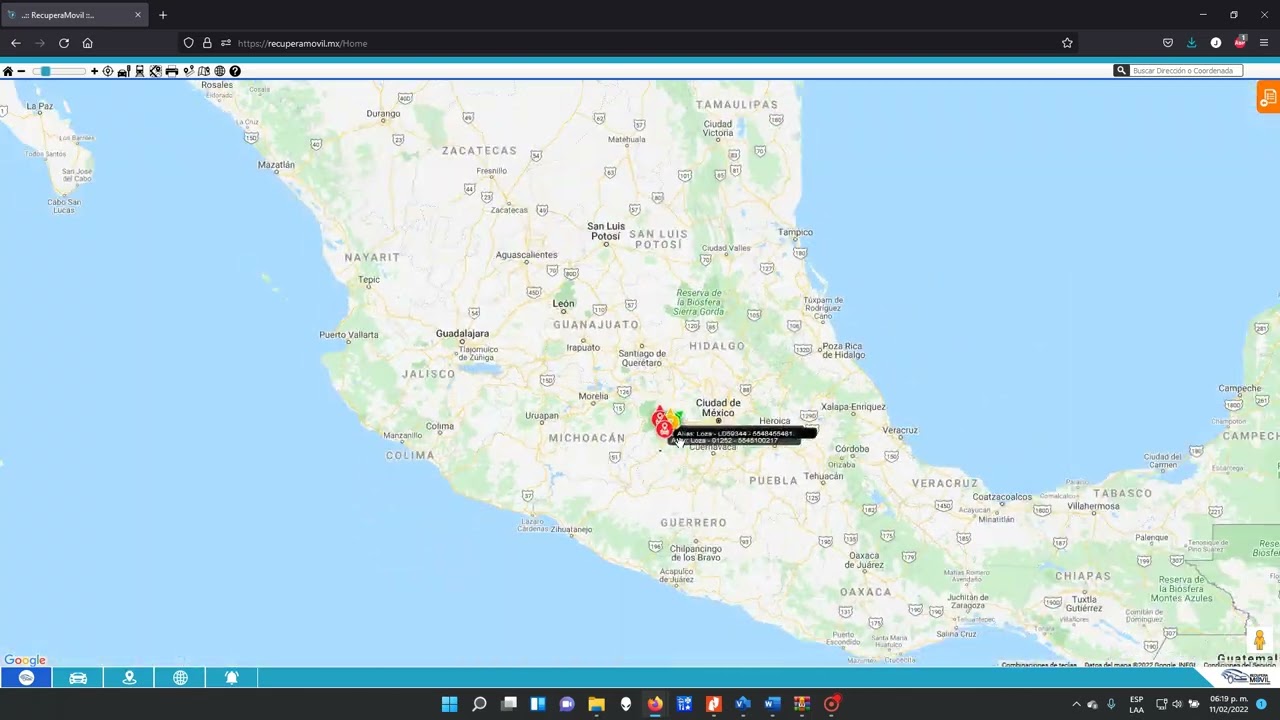Open WinRAR from the taskbar

(x=801, y=704)
